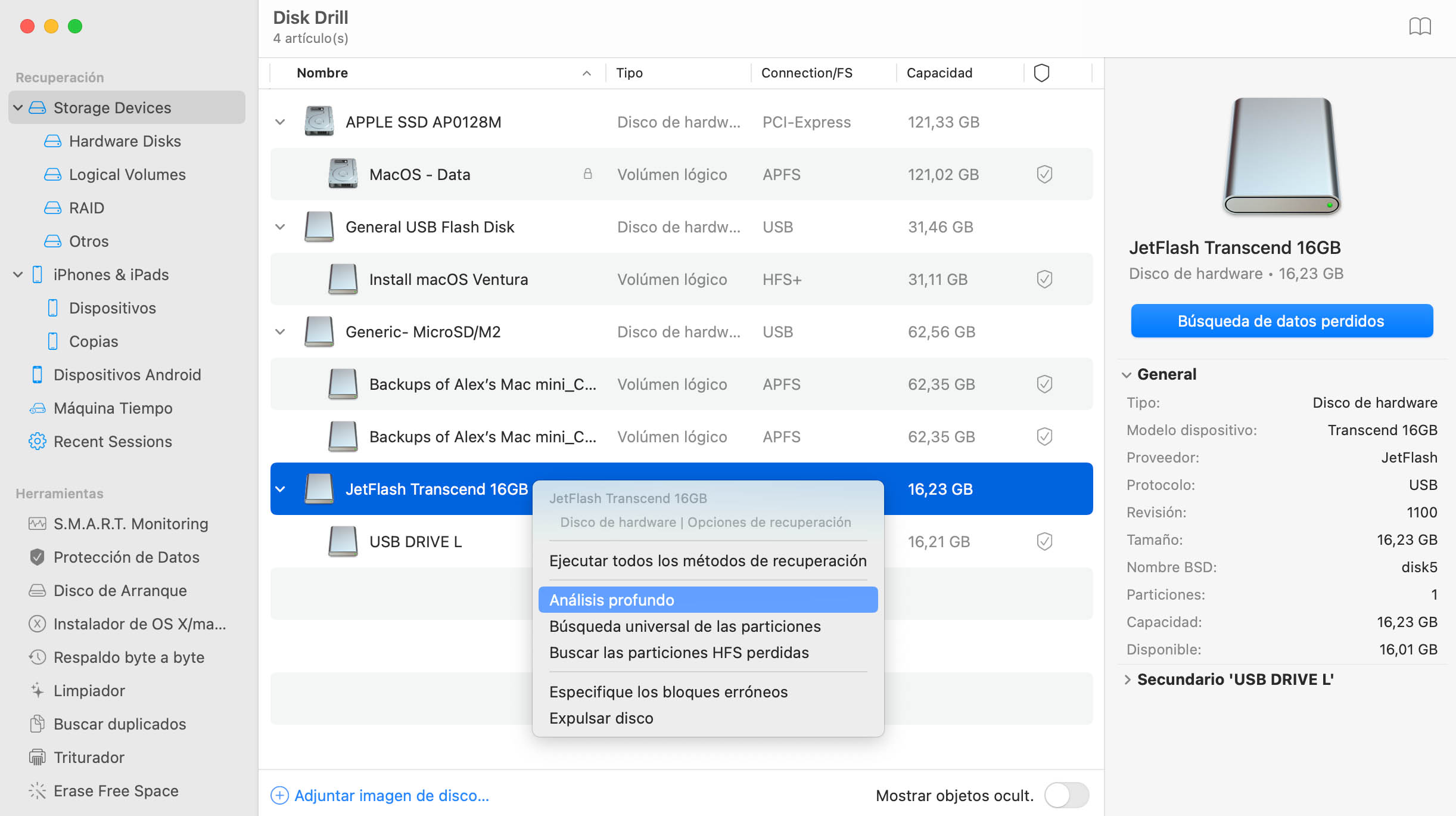Toggle Mostrar objetos ocult. switch
This screenshot has height=816, width=1456.
pos(1067,795)
